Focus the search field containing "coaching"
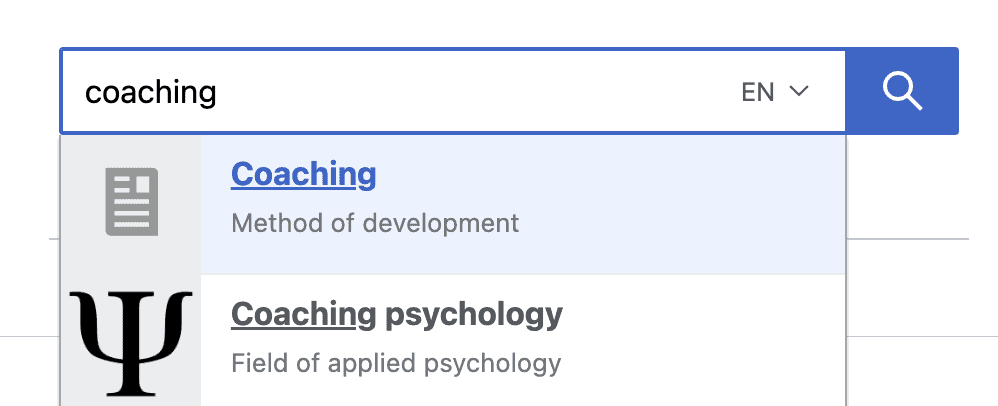Viewport: 998px width, 406px height. tap(400, 92)
